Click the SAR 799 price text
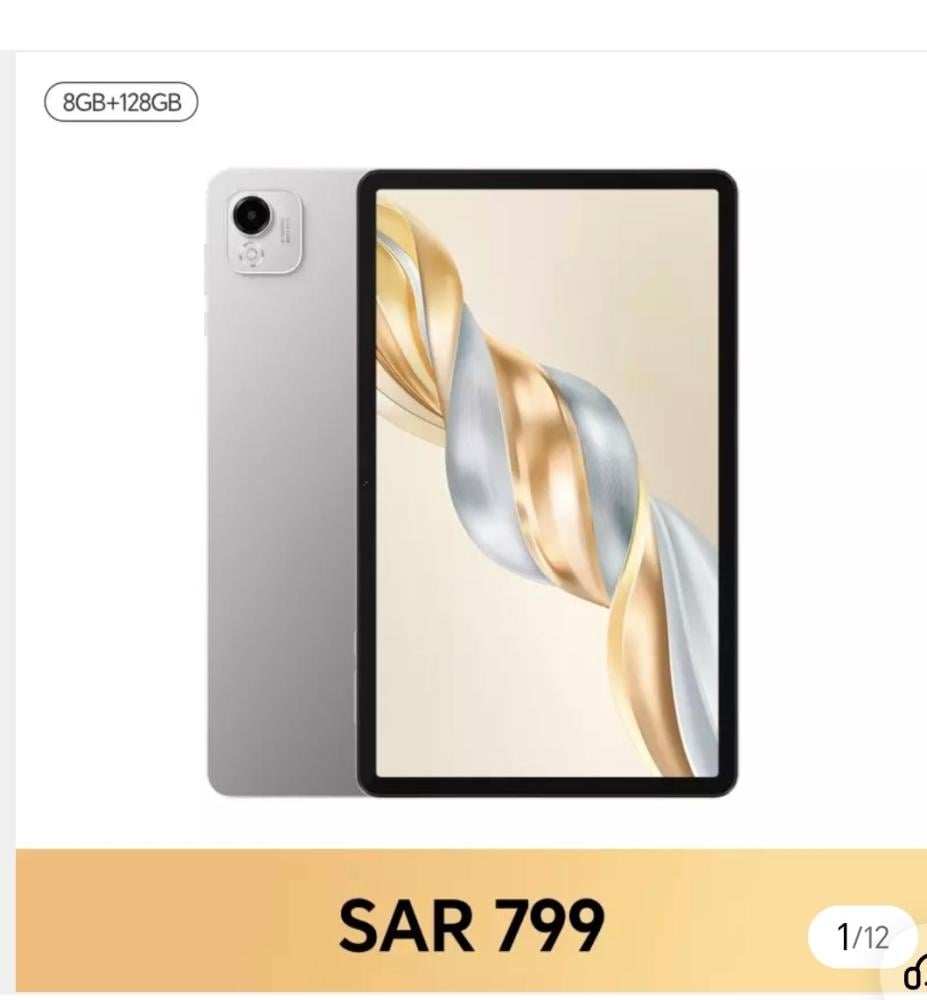Viewport: 927px width, 1000px height. pyautogui.click(x=471, y=924)
